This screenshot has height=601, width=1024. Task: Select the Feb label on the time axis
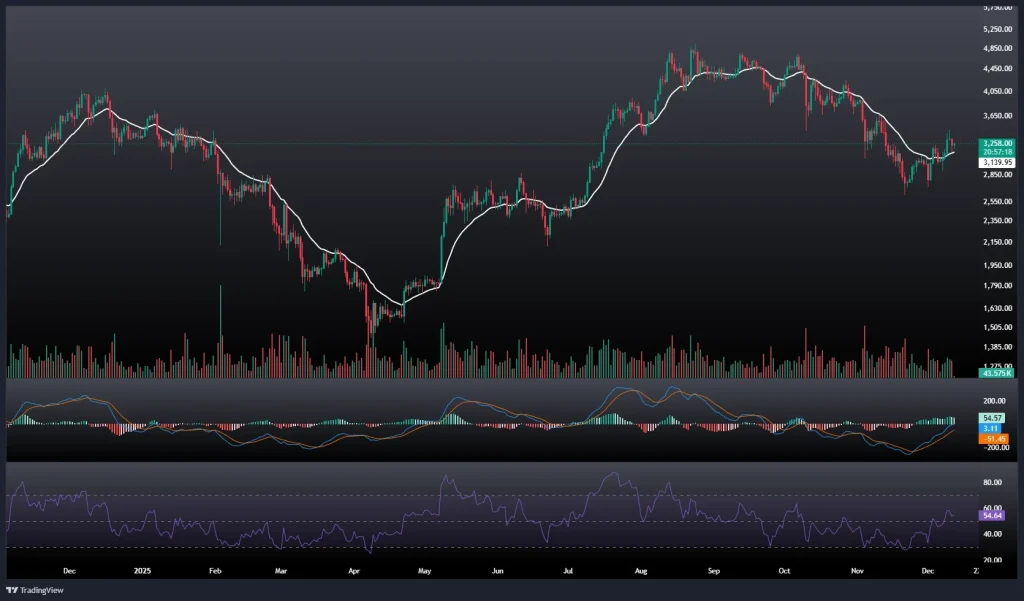[x=214, y=571]
